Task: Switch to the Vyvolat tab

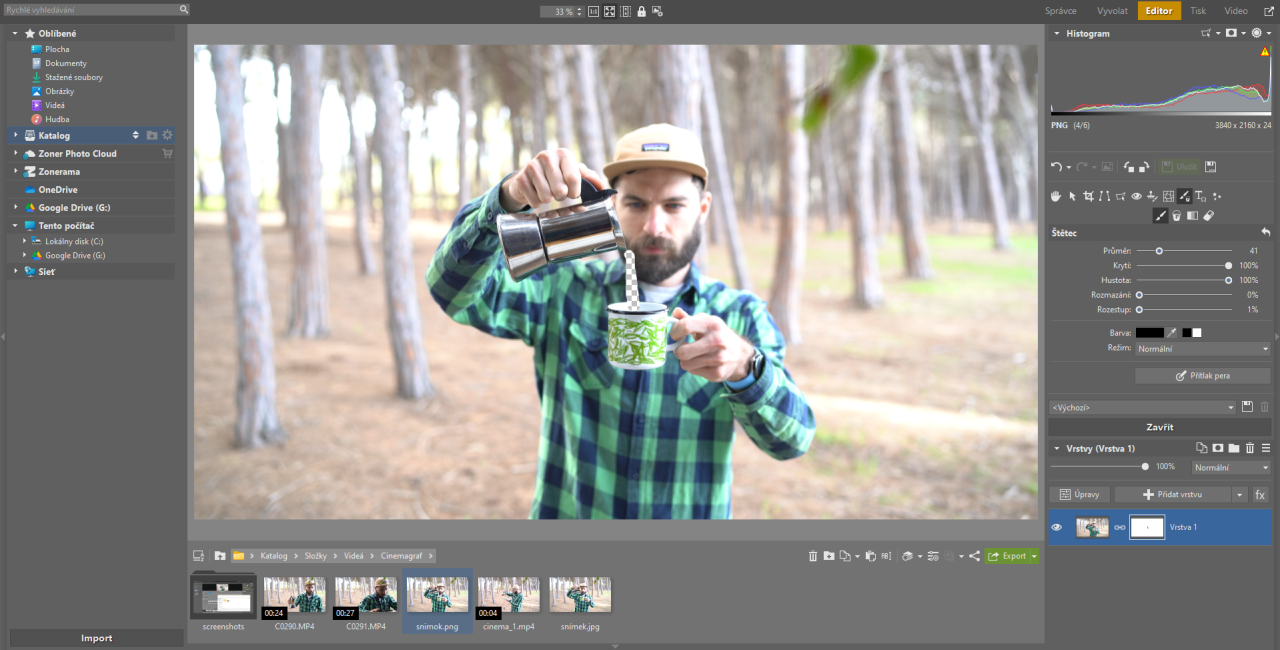Action: tap(1112, 11)
